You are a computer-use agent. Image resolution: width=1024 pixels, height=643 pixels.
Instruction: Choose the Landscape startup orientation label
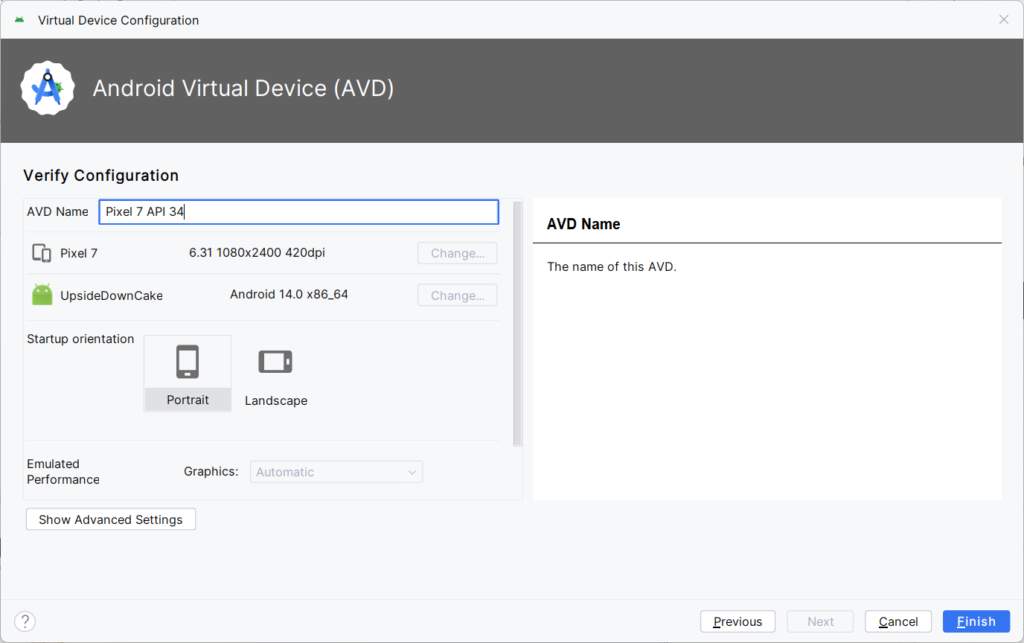[x=276, y=401]
